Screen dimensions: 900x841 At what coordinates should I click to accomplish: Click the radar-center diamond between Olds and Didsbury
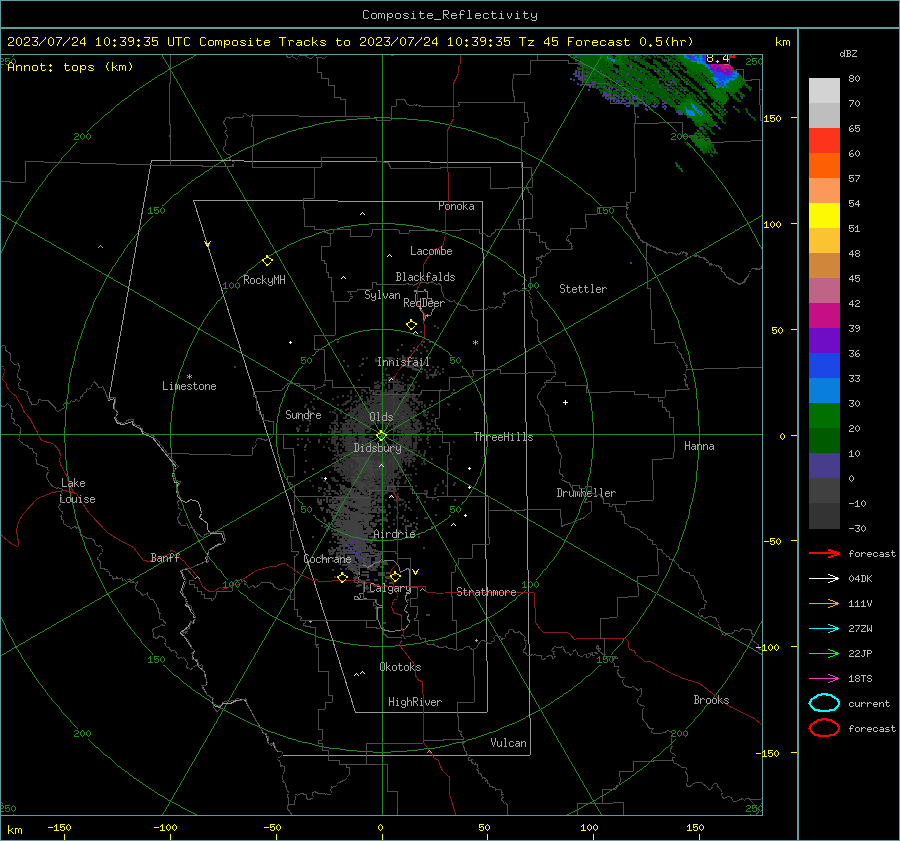[x=381, y=435]
